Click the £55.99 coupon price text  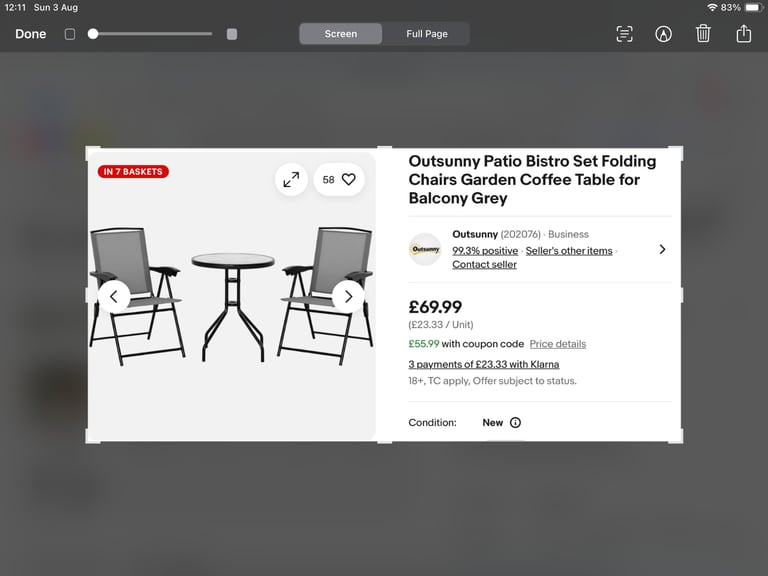(424, 344)
